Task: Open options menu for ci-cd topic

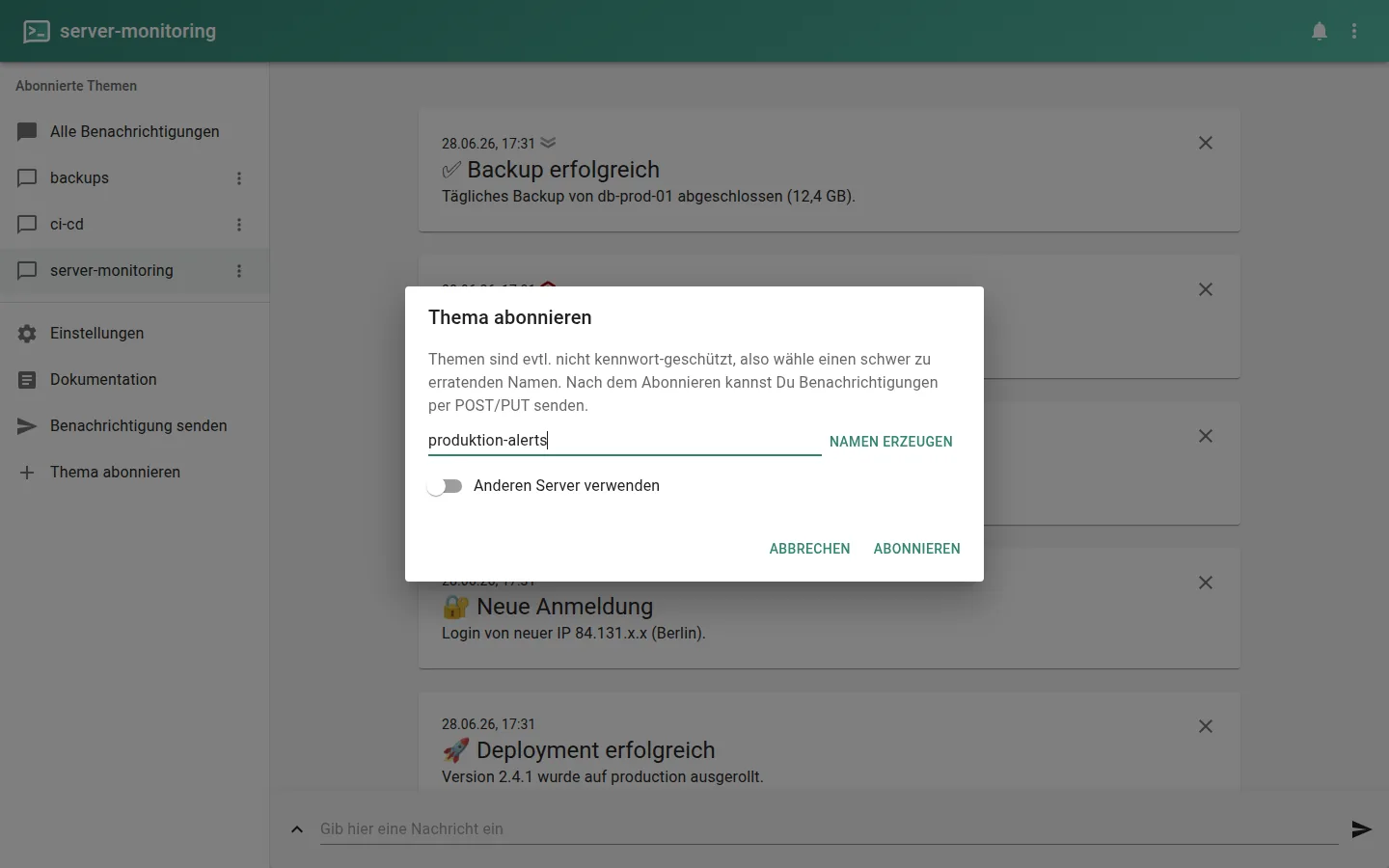Action: pos(239,225)
